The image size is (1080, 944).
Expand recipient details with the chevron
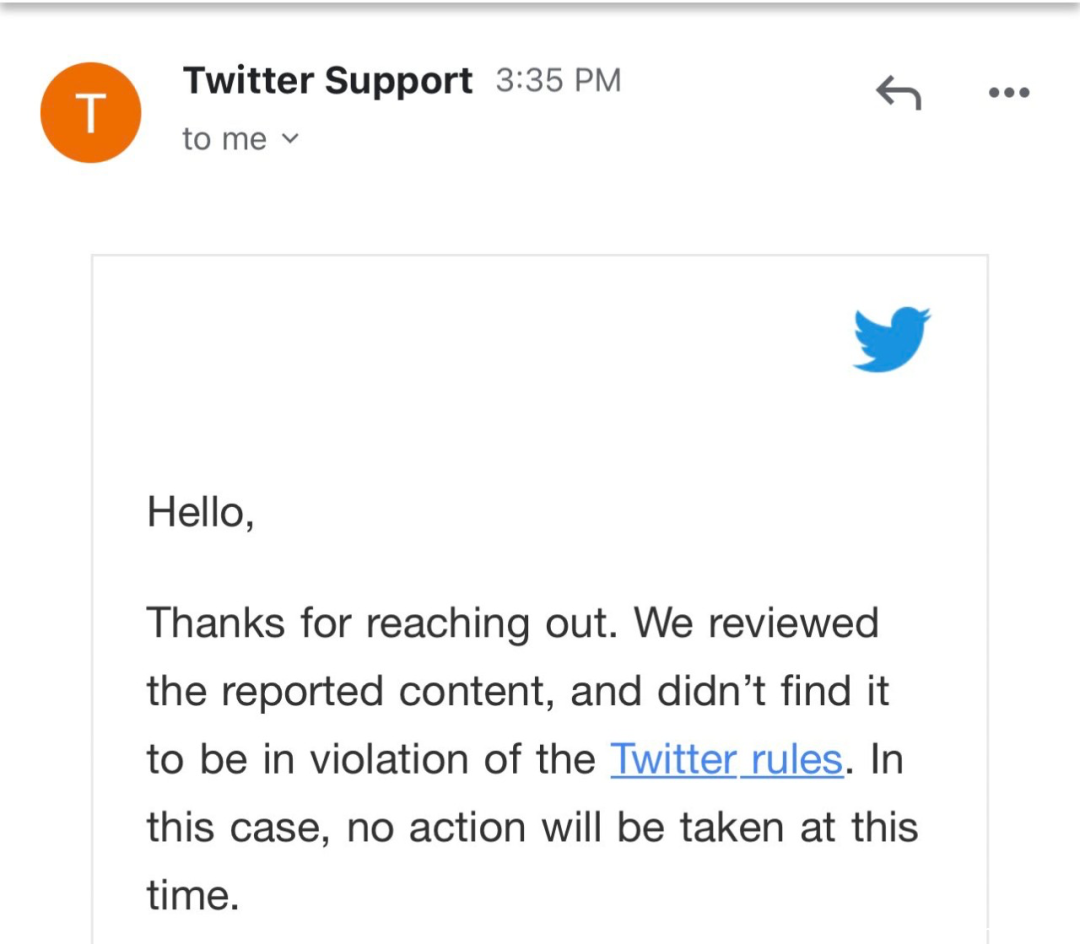(291, 139)
